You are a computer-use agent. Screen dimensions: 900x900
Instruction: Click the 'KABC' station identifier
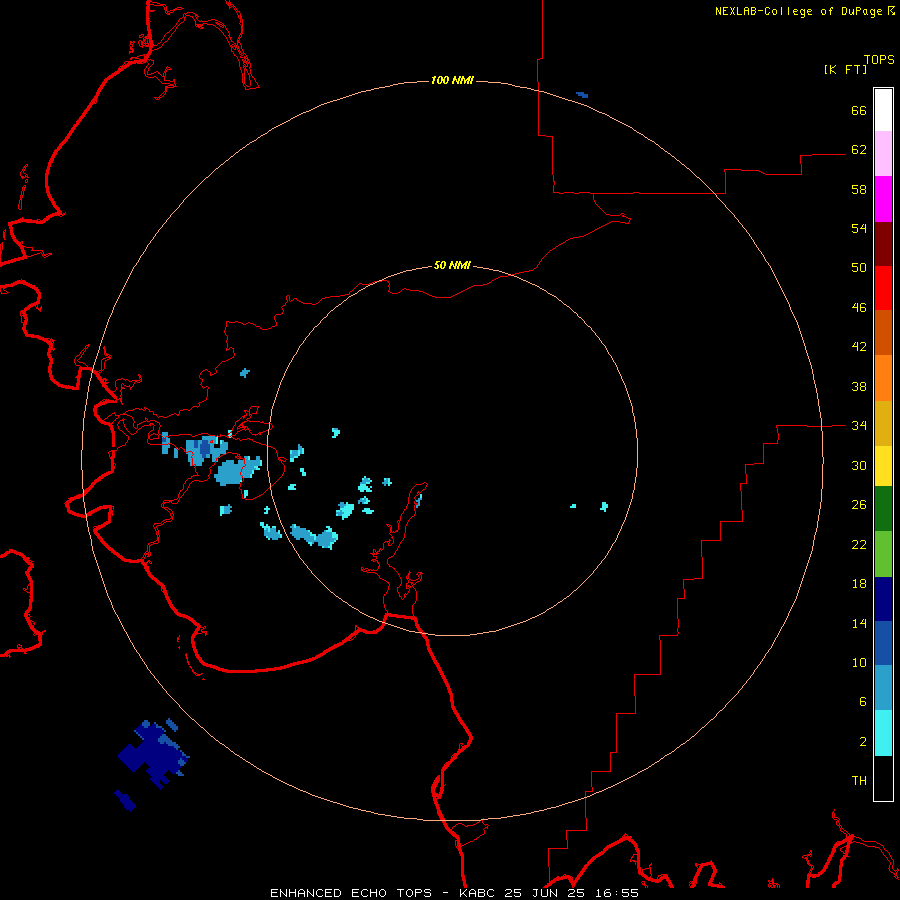point(478,893)
